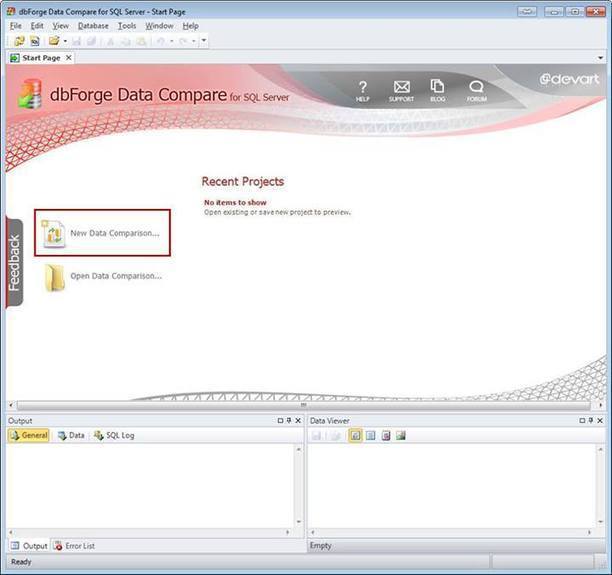
Task: Click the disabled Redo toolbar icon
Action: (183, 41)
